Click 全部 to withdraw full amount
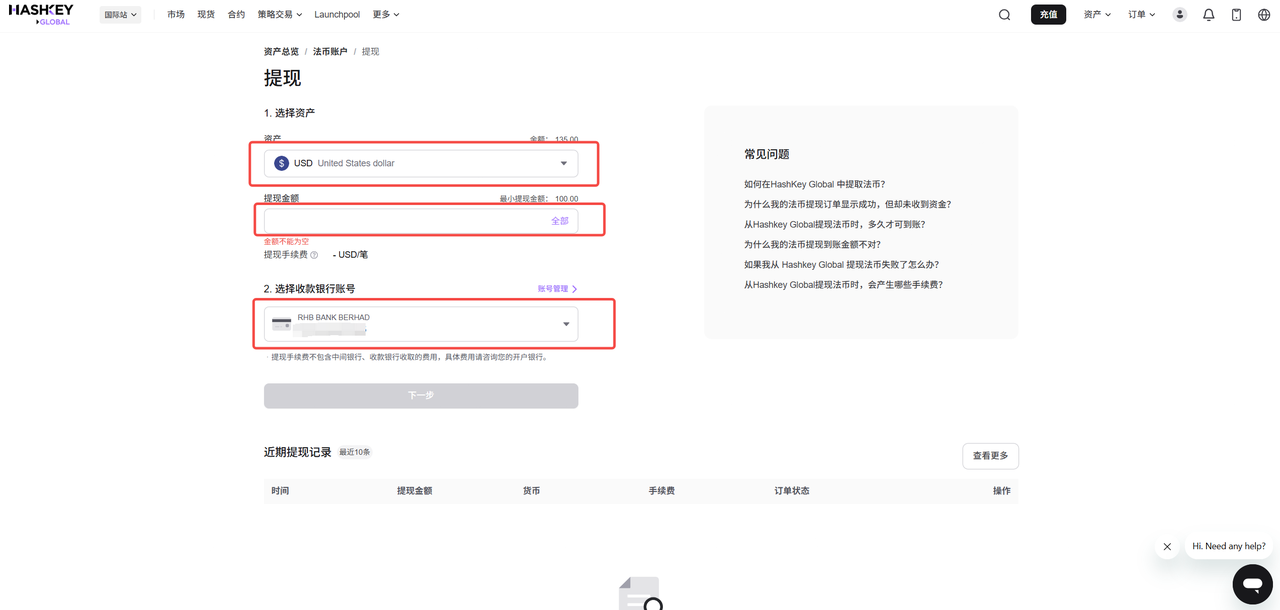 pyautogui.click(x=560, y=221)
